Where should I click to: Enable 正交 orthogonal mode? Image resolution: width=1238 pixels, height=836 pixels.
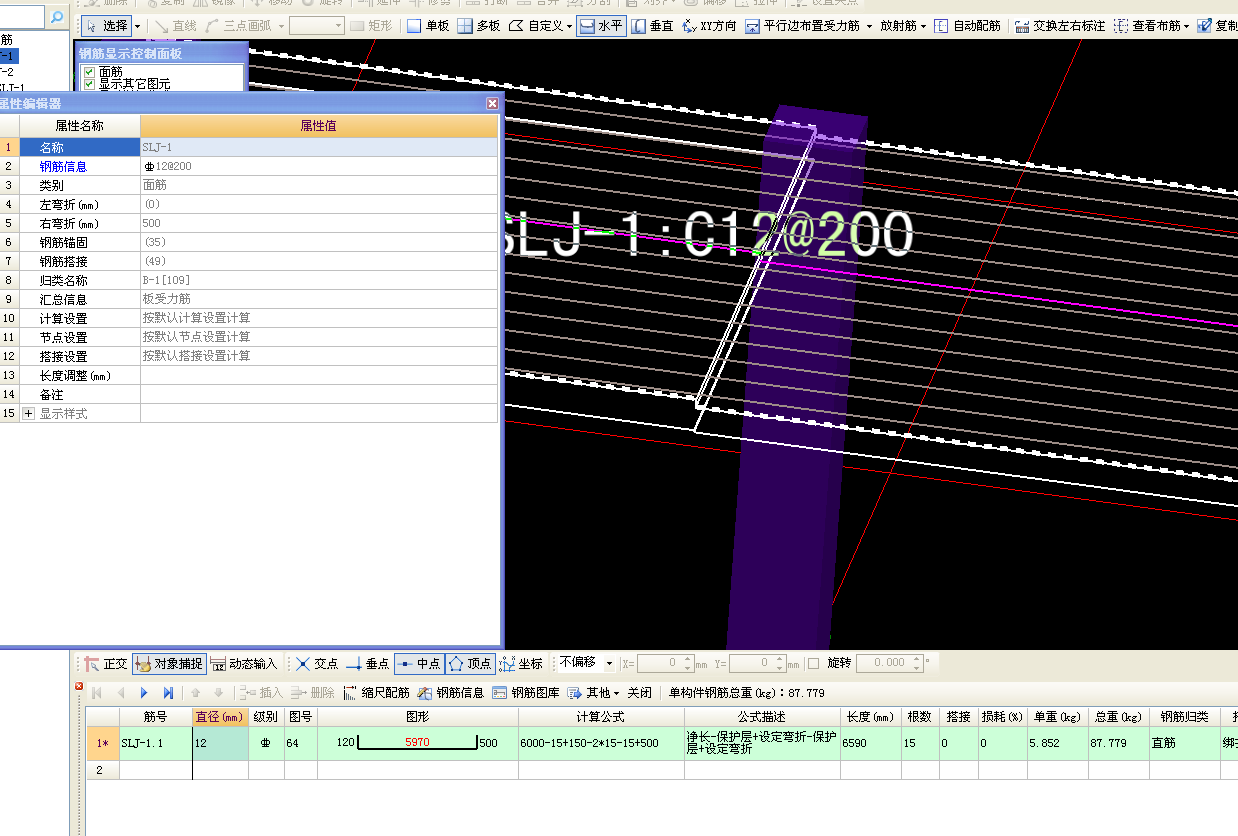tap(106, 663)
